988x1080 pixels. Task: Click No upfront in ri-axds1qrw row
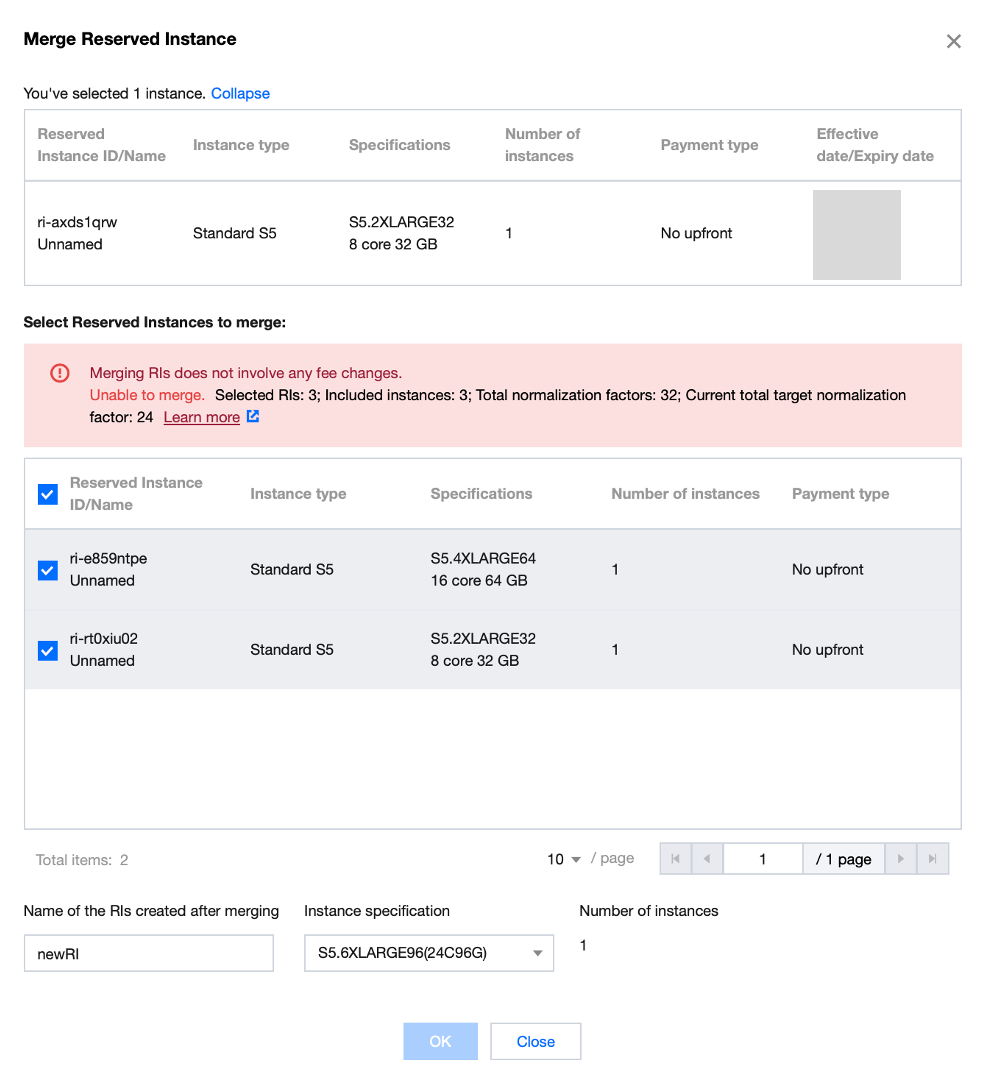coord(697,233)
